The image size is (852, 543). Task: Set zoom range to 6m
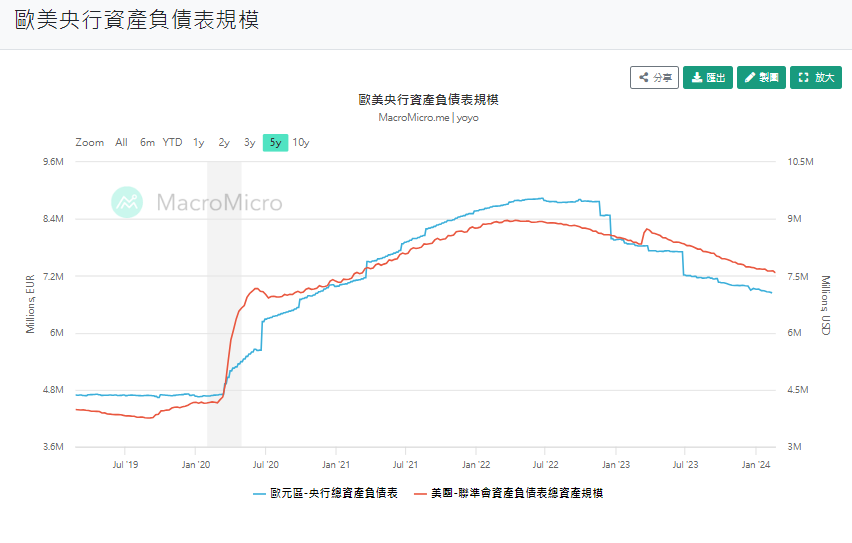click(x=147, y=142)
